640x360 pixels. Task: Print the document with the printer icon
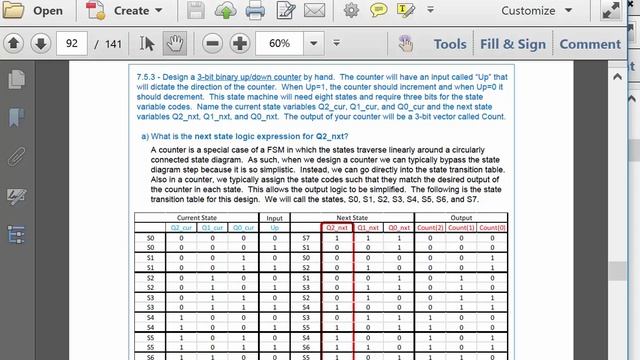click(256, 11)
